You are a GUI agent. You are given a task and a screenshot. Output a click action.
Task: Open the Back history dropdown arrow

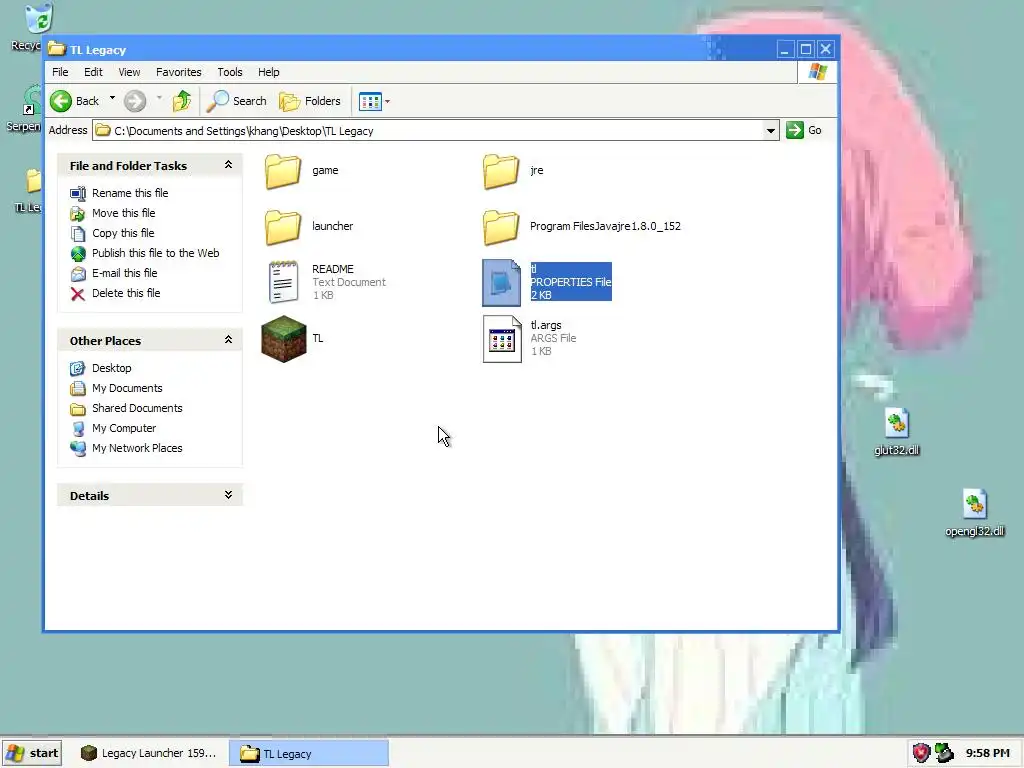point(112,99)
